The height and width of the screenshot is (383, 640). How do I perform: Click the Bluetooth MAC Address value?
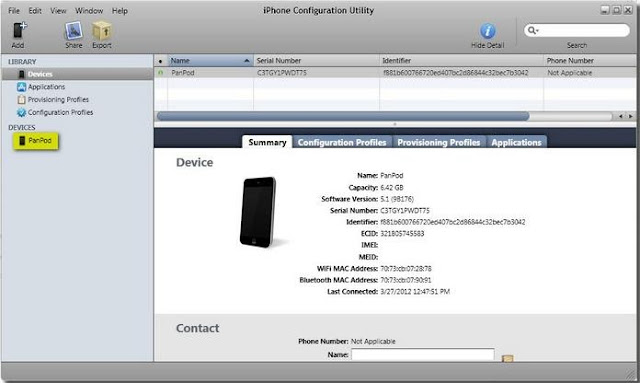(x=406, y=280)
